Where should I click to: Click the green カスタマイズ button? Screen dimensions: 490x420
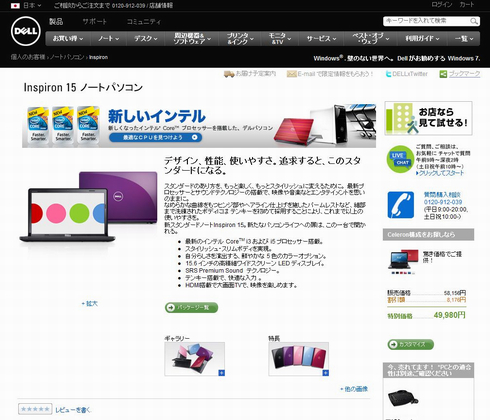click(x=410, y=344)
